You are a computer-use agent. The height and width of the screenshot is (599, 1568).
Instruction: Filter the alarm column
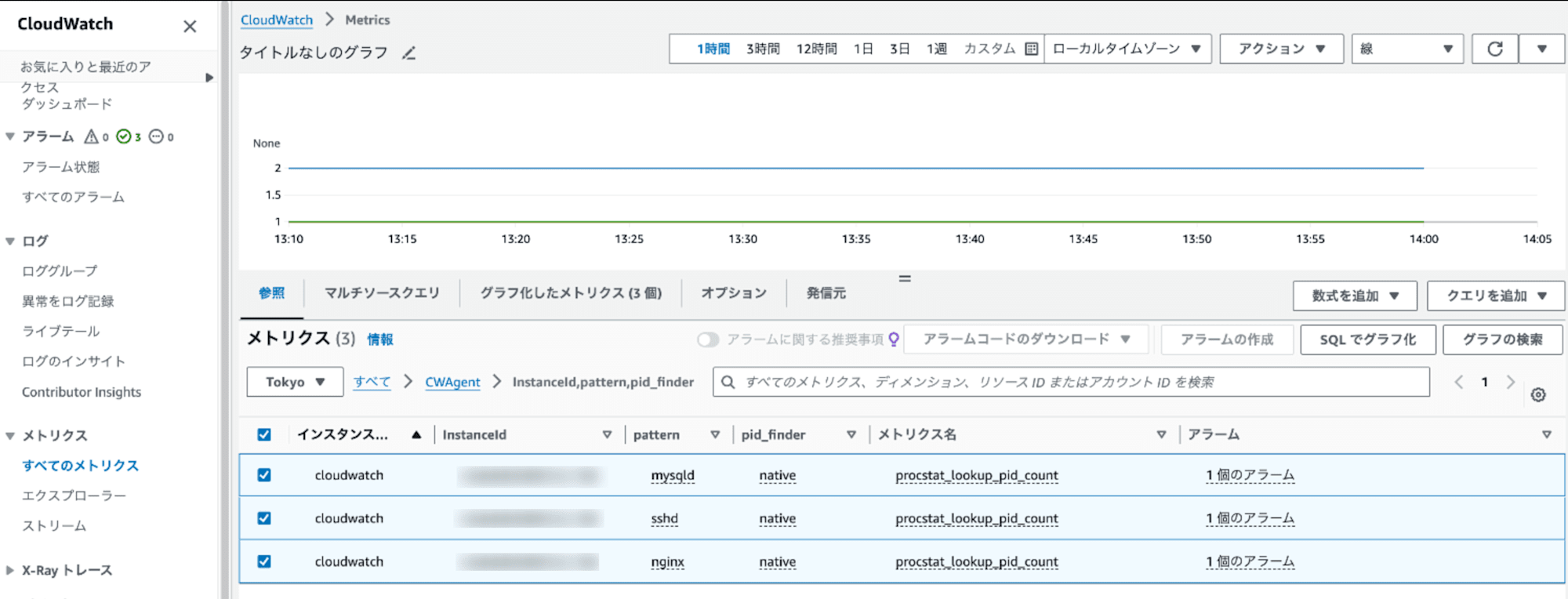1546,434
